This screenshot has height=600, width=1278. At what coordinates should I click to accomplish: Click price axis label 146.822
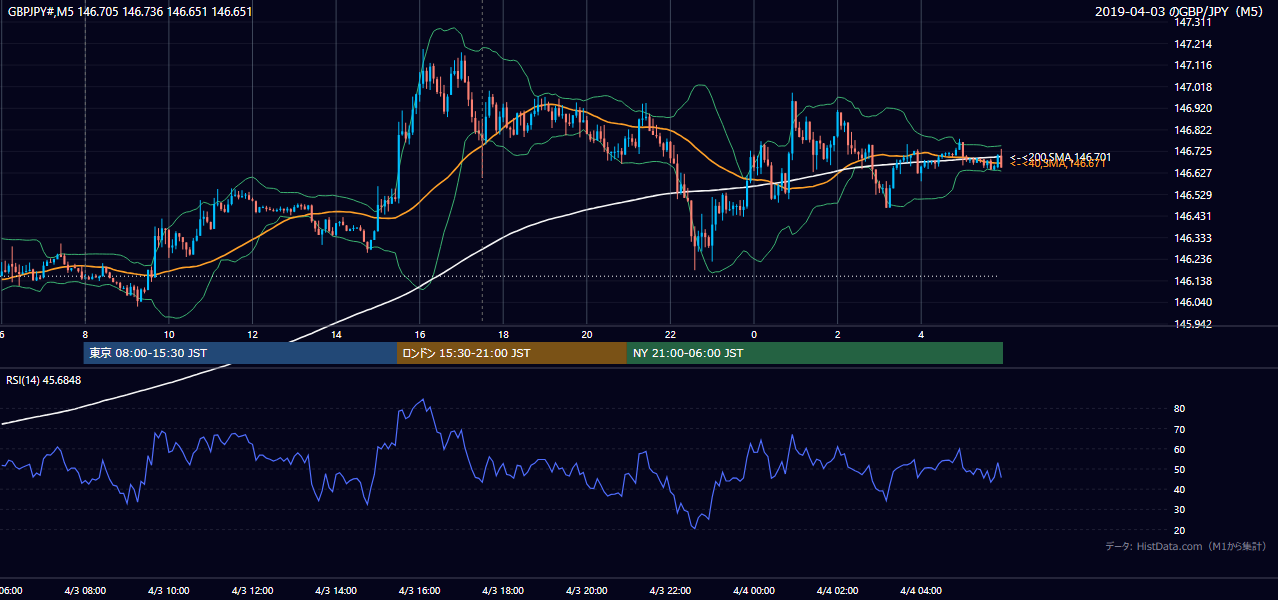click(1193, 130)
